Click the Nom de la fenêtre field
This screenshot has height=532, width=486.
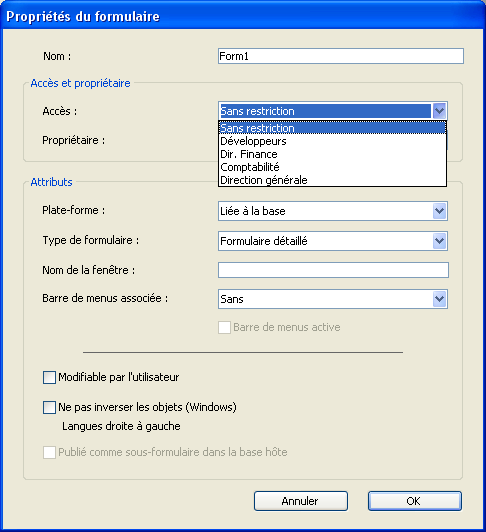coord(333,270)
